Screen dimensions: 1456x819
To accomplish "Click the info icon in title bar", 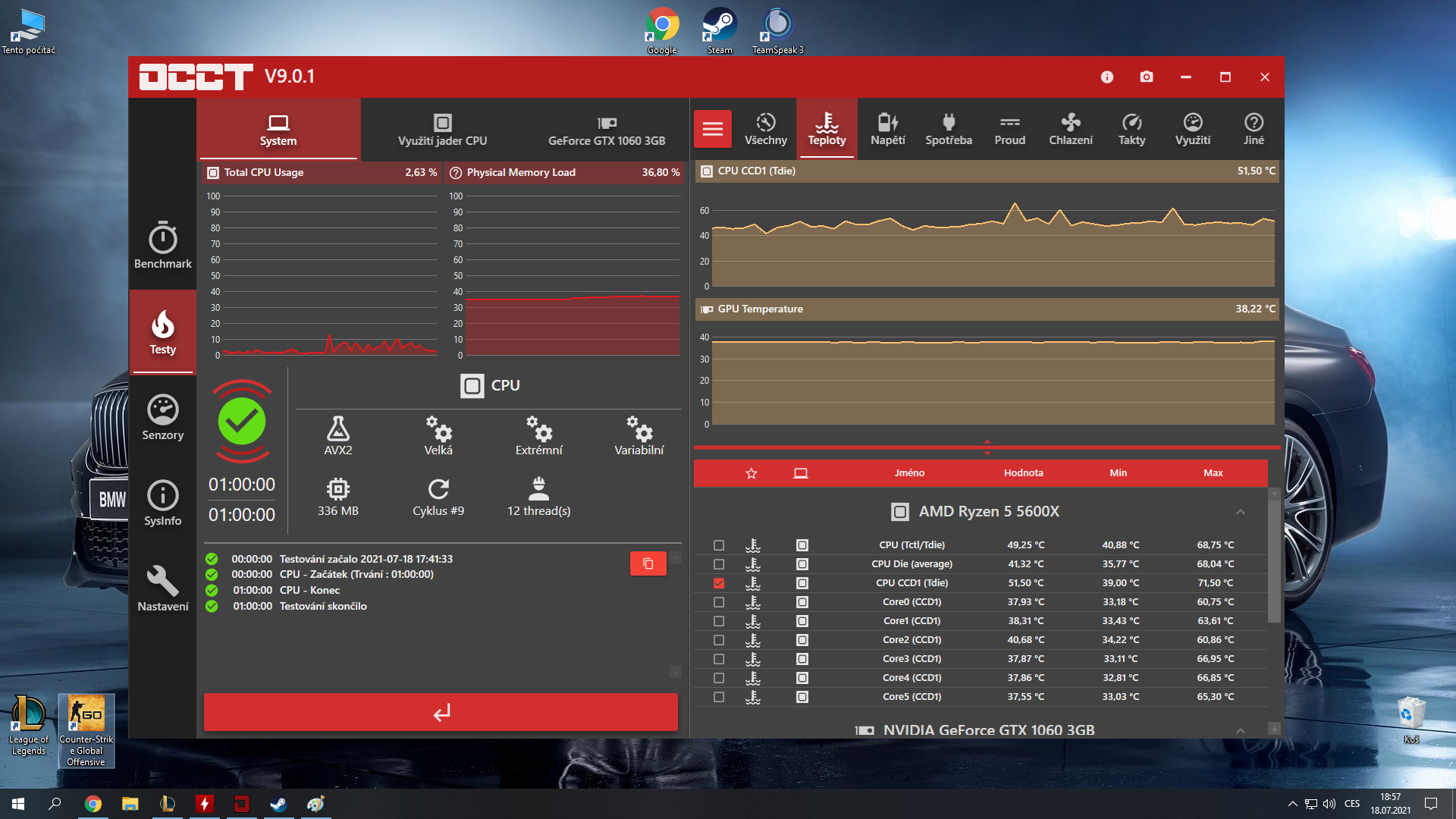I will [1106, 77].
